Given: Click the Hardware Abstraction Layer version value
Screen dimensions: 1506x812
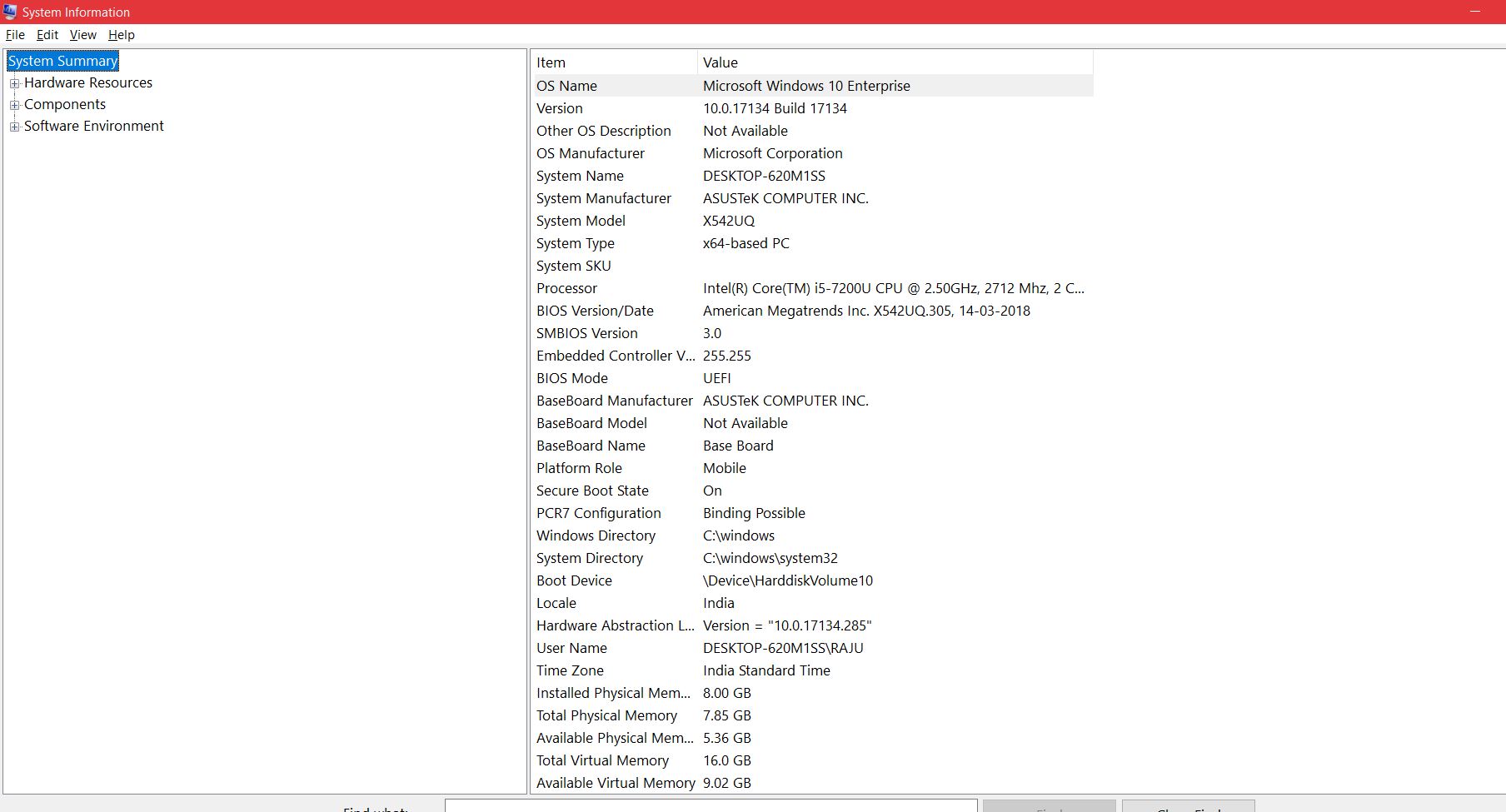Looking at the screenshot, I should (787, 625).
